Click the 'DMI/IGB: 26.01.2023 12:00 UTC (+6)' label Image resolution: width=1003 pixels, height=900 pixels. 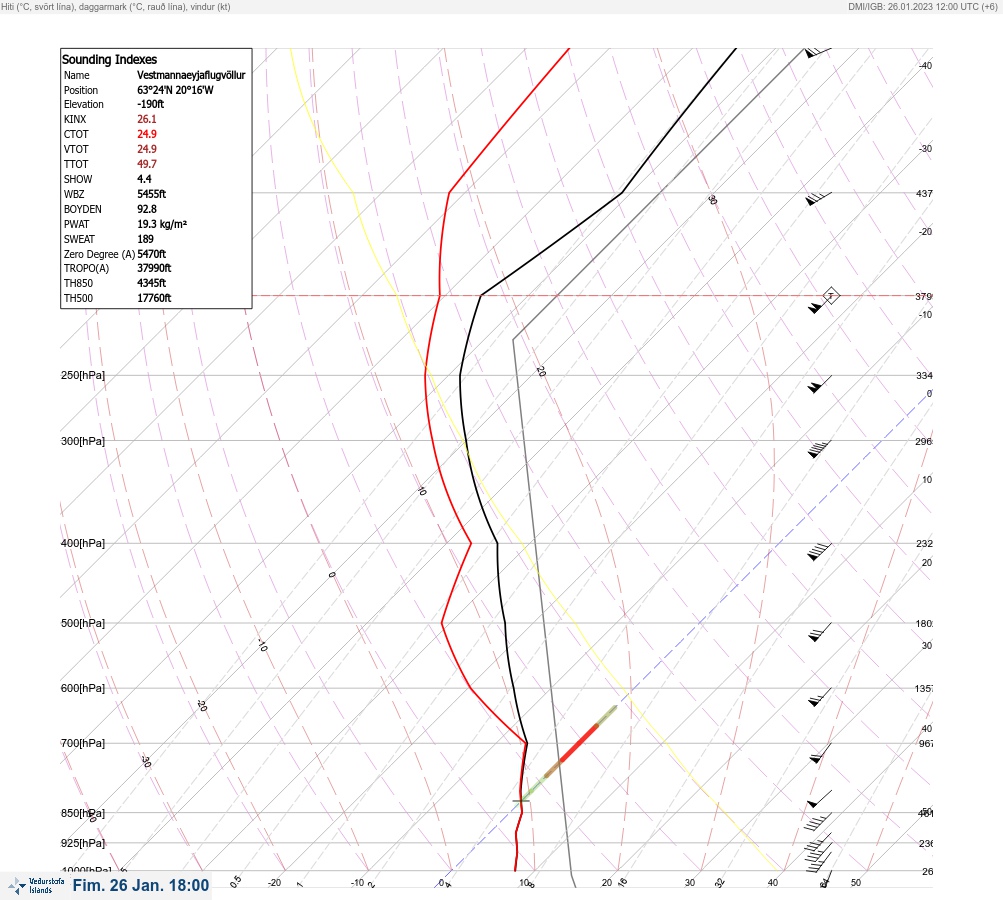(x=922, y=6)
